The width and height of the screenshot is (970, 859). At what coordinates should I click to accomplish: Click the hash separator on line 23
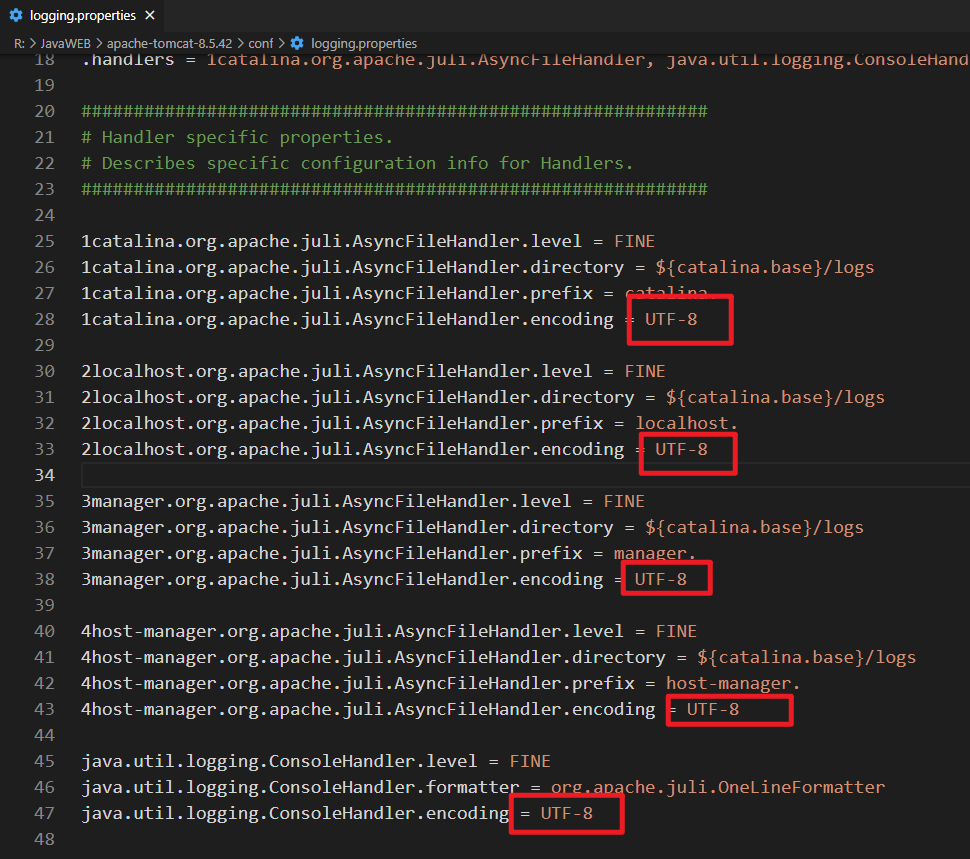pyautogui.click(x=394, y=189)
